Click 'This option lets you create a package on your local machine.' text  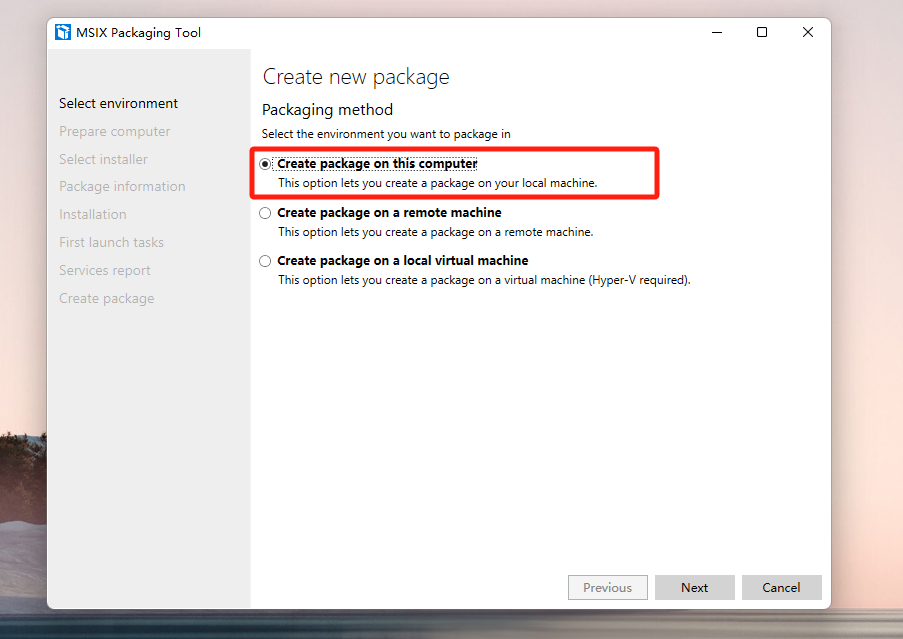click(438, 183)
